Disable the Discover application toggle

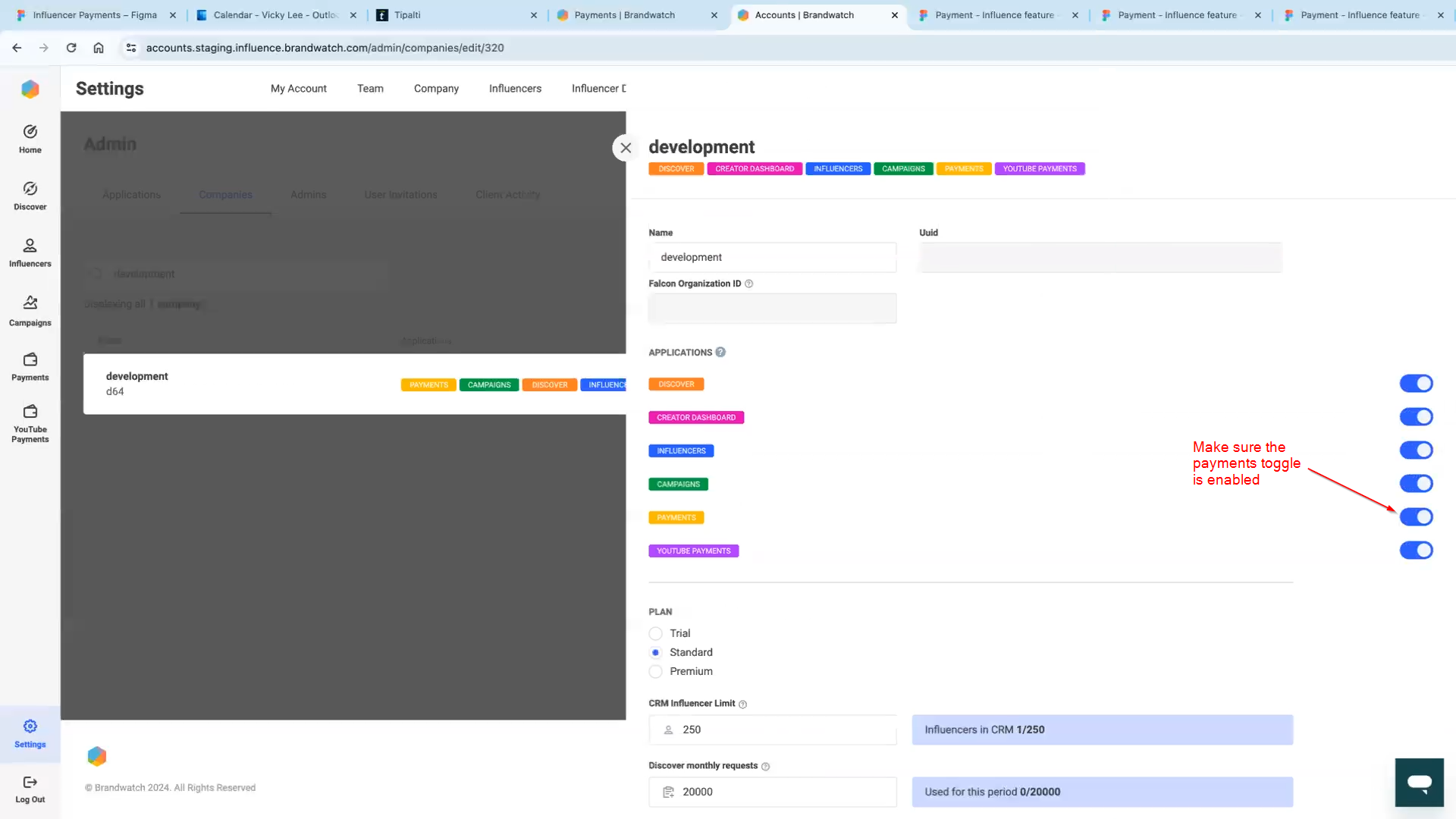click(x=1416, y=384)
